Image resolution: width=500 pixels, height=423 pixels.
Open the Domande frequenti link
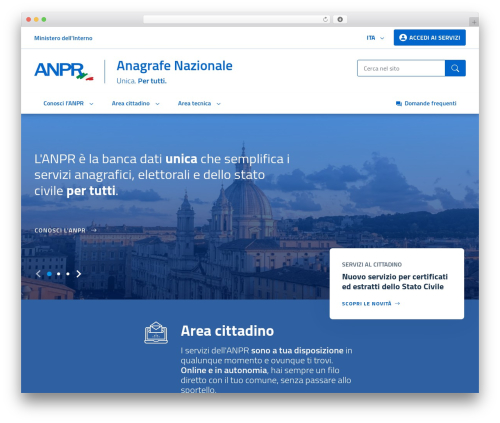(426, 104)
